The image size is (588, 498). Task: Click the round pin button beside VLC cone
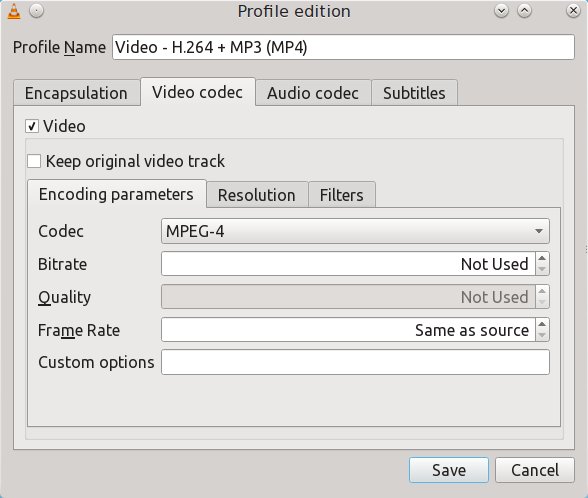click(x=37, y=11)
